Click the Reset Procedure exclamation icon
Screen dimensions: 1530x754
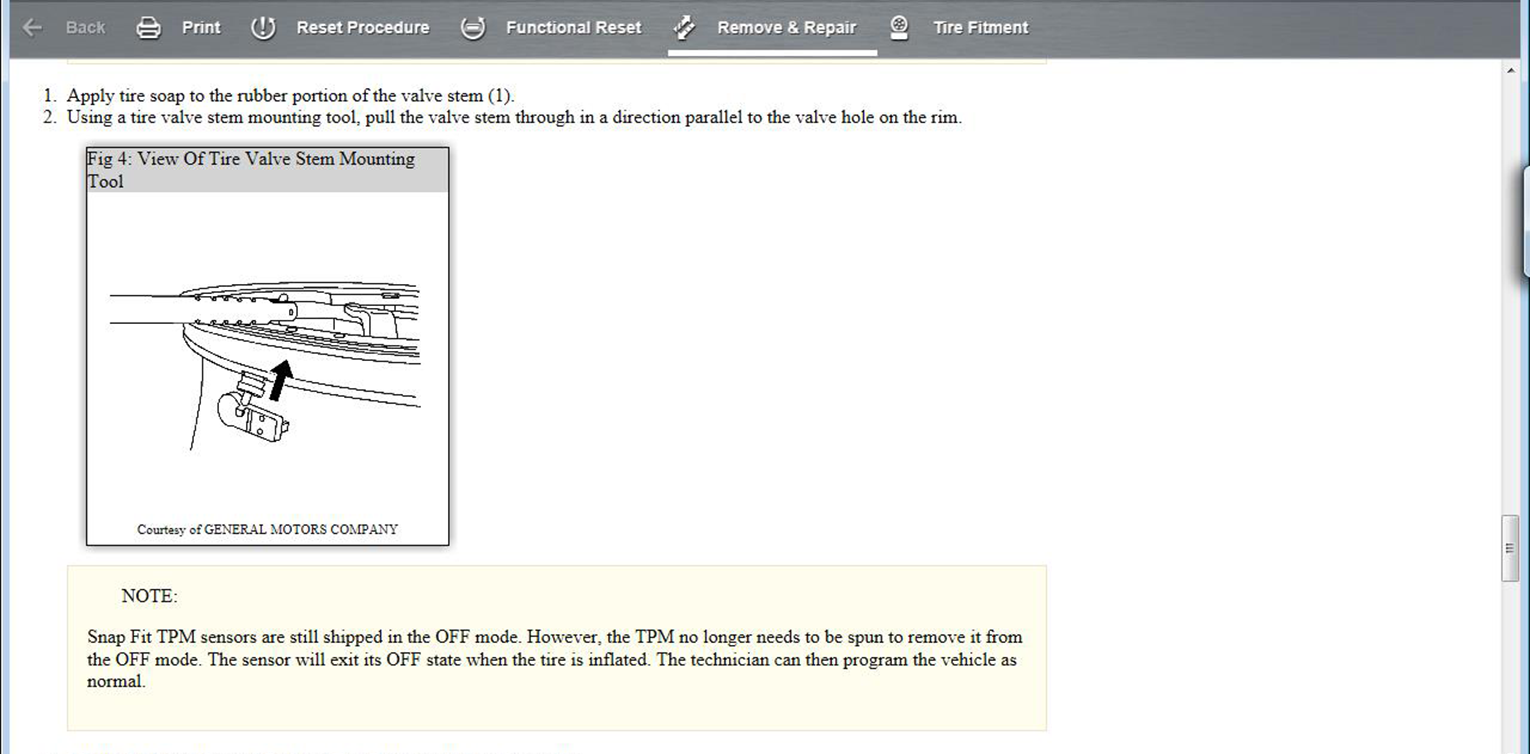(262, 28)
